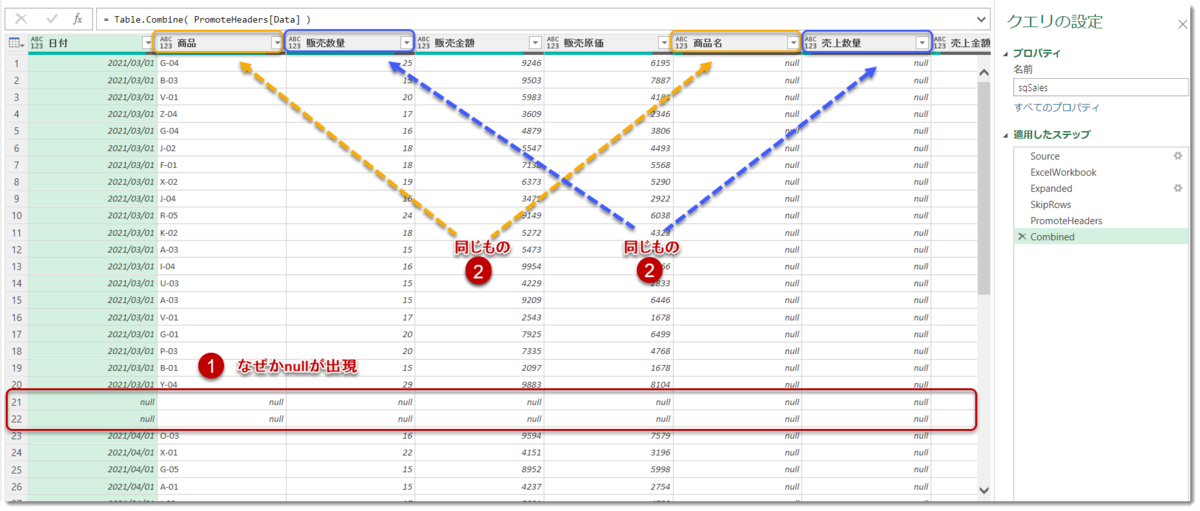Click the 9954 value in row 13
This screenshot has height=511, width=1200.
click(531, 267)
